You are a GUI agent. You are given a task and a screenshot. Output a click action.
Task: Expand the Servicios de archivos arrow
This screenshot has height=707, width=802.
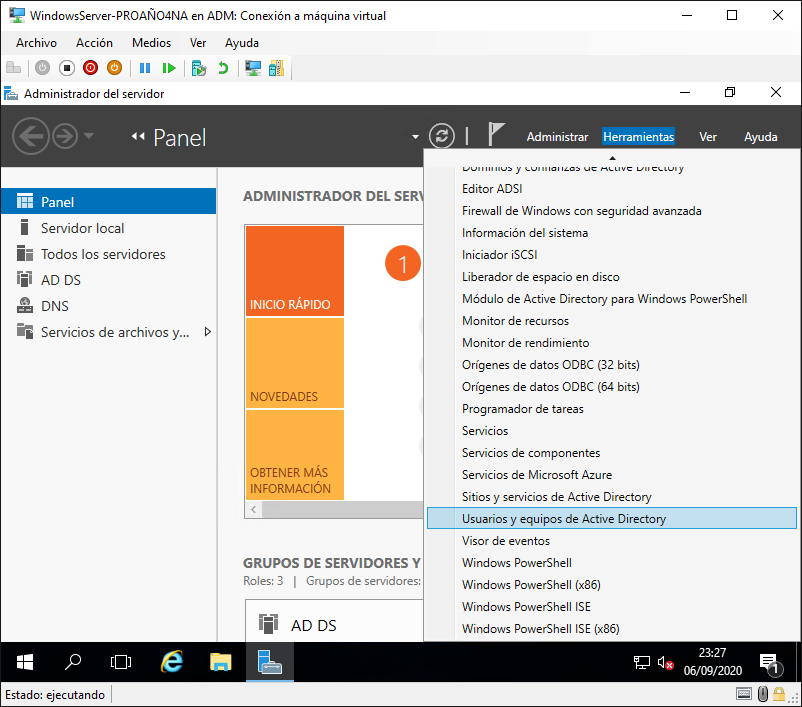point(208,332)
